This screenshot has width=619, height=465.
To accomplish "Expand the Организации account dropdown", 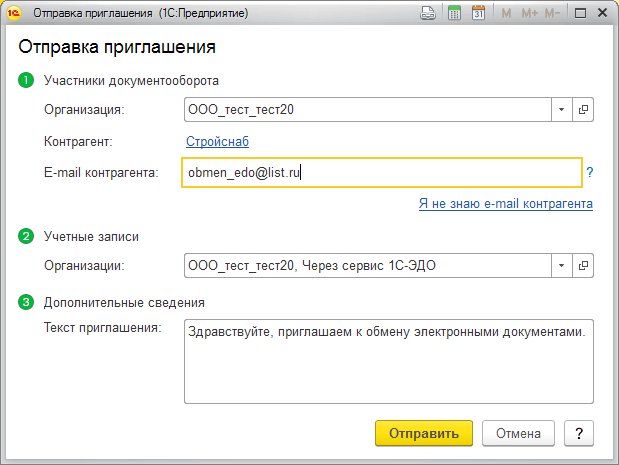I will 561,265.
